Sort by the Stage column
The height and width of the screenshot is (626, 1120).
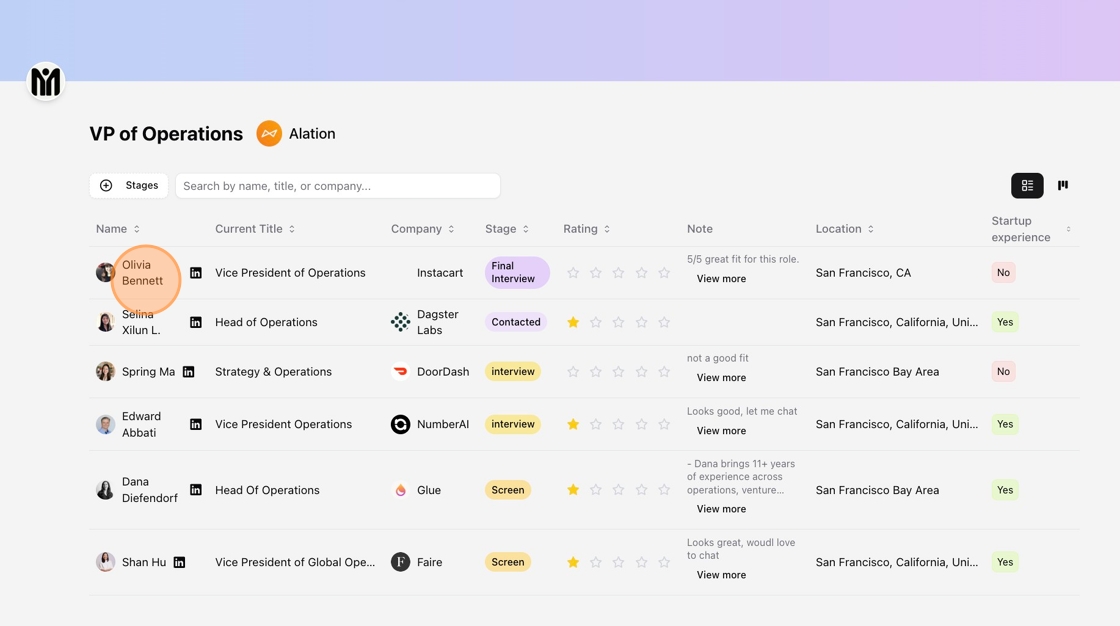coord(507,229)
